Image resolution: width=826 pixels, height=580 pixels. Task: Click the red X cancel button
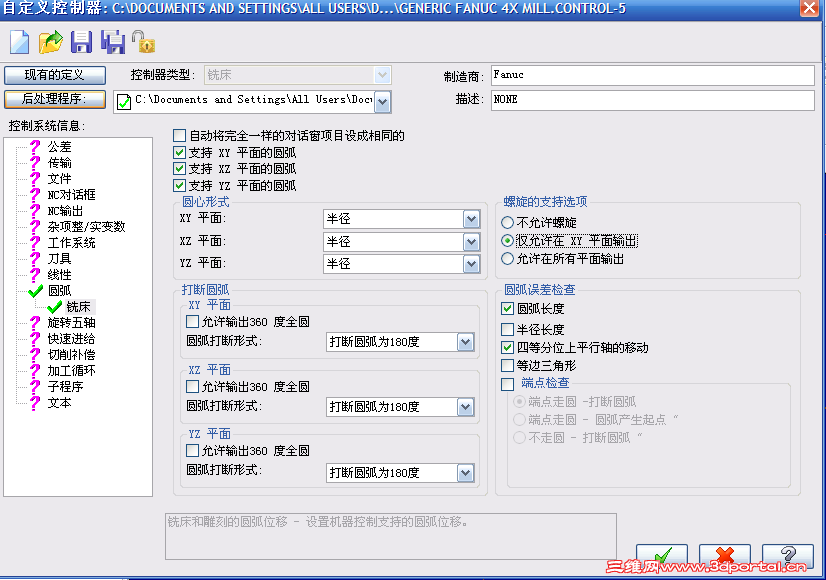[x=725, y=556]
